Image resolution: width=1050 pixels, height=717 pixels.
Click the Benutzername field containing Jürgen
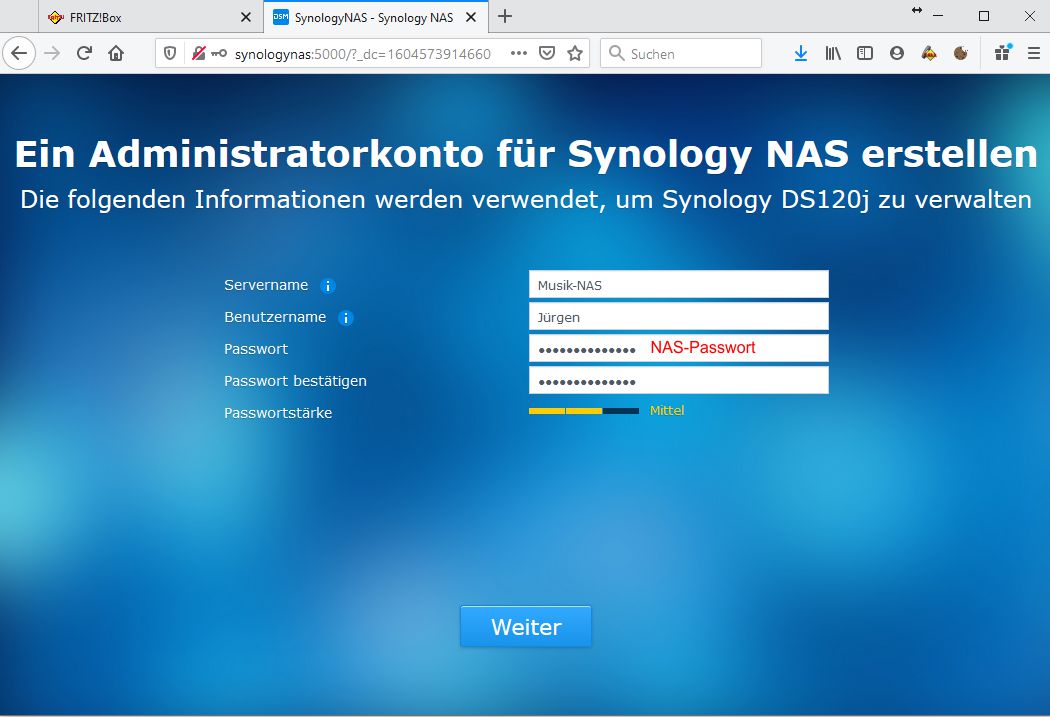[x=678, y=317]
